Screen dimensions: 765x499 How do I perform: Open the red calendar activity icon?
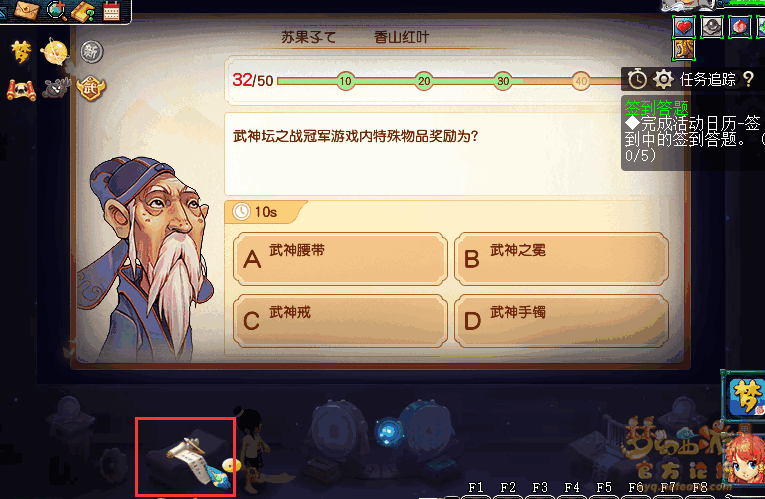(111, 10)
